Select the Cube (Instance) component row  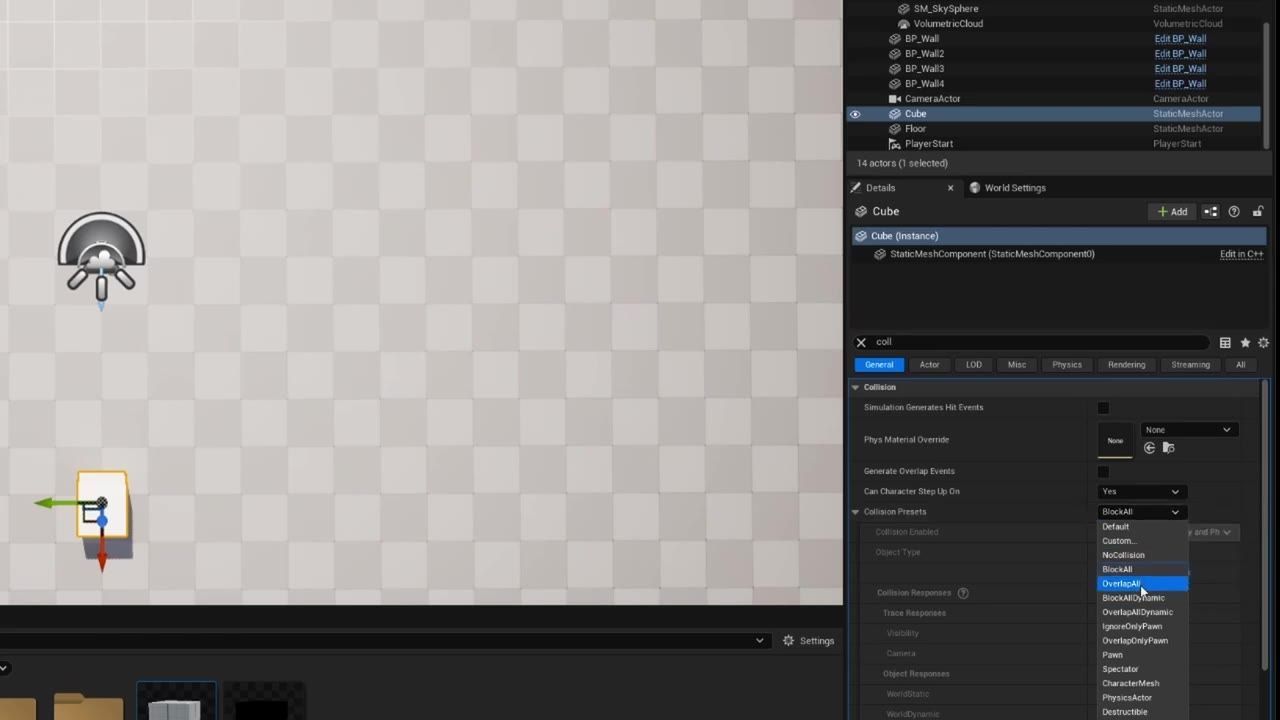1058,236
